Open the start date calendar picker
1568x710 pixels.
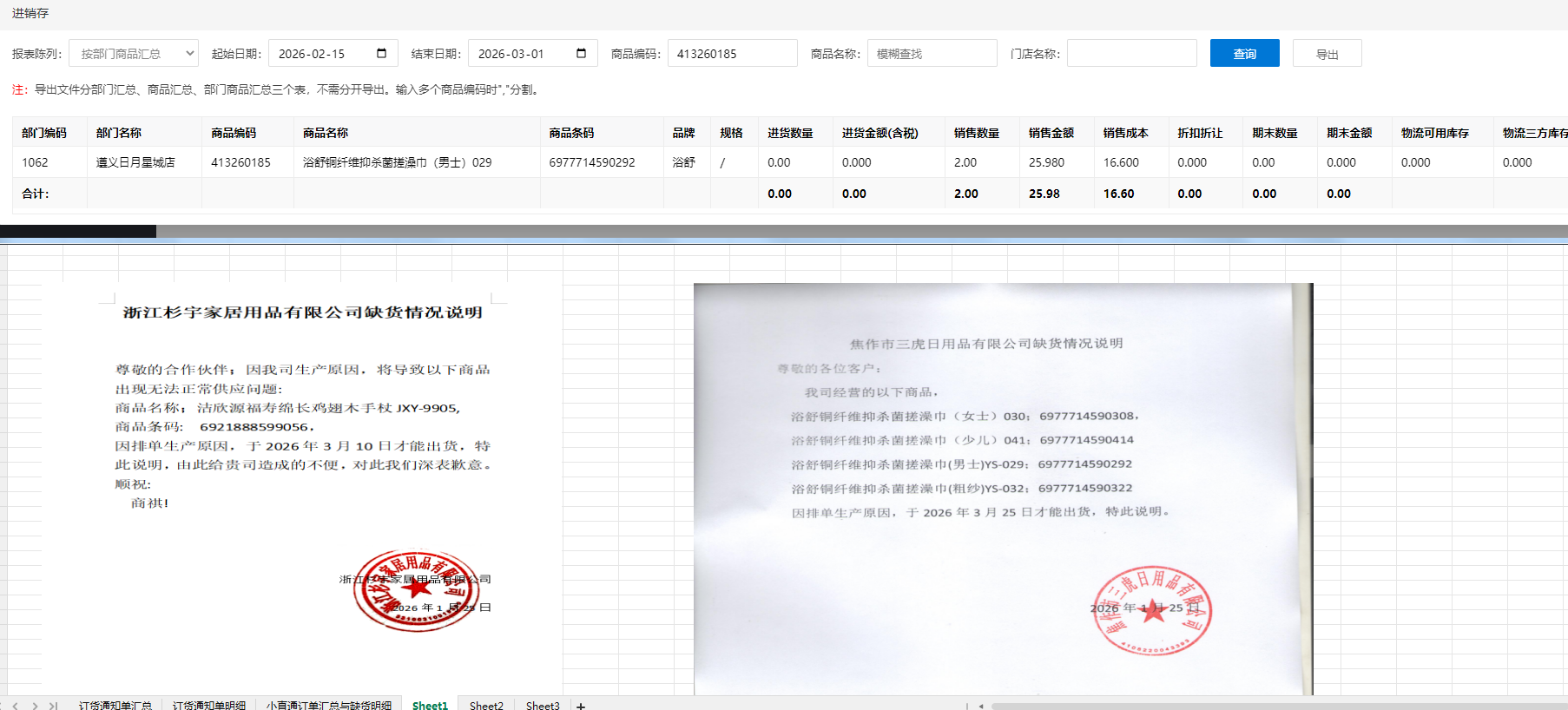tap(381, 54)
